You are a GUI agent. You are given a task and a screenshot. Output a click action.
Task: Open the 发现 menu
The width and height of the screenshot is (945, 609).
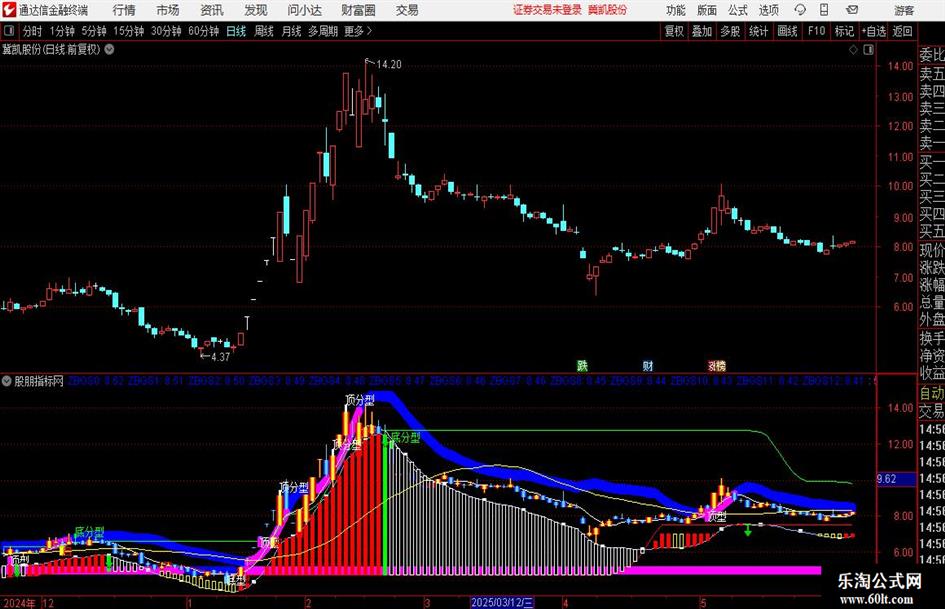coord(256,10)
